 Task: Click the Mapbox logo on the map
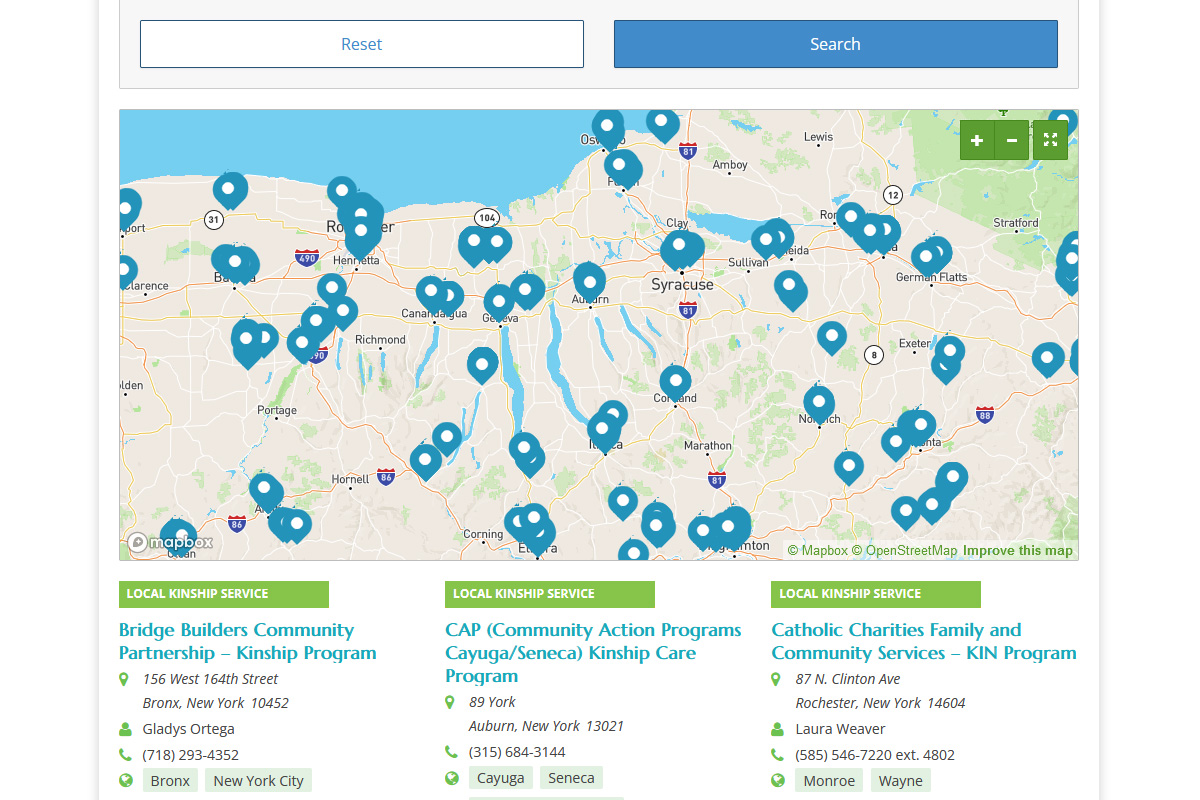(171, 543)
